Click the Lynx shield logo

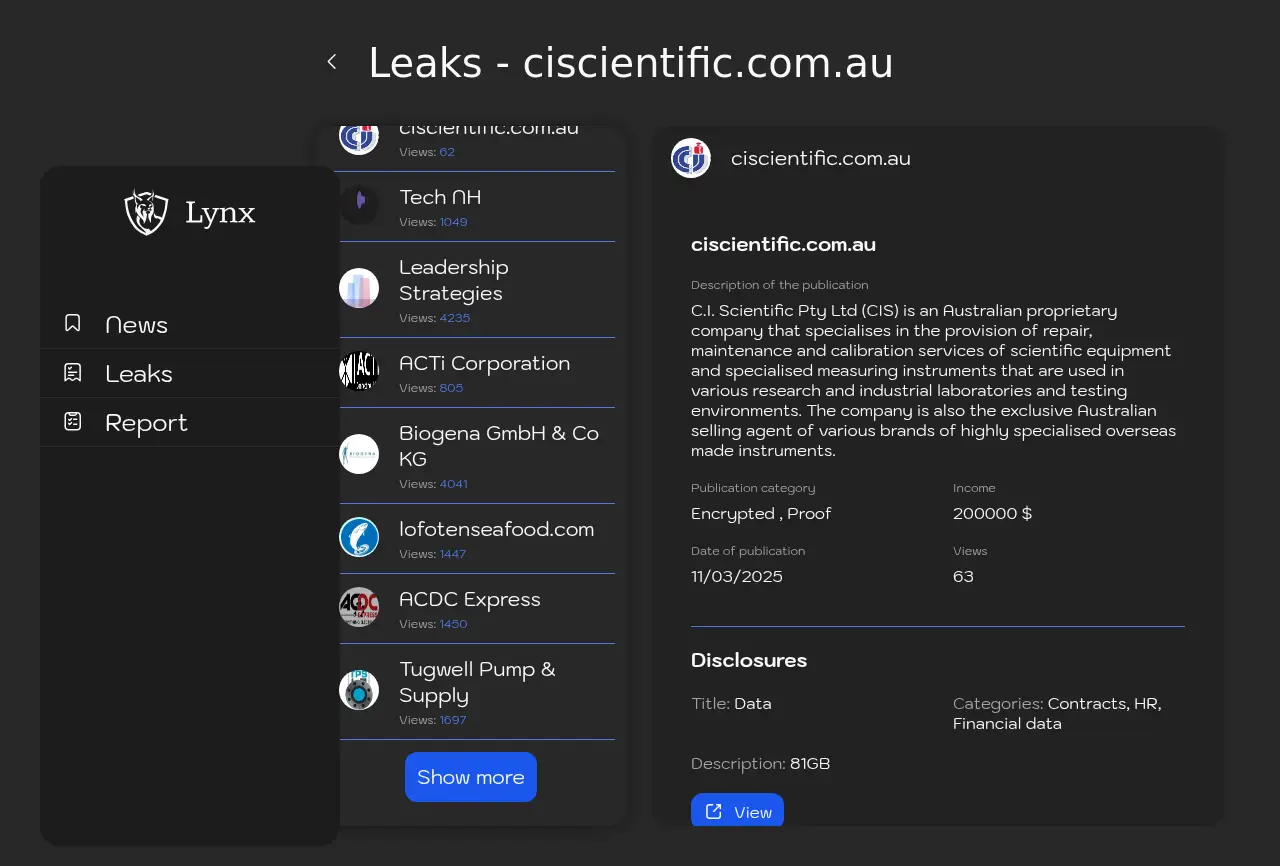[x=146, y=212]
